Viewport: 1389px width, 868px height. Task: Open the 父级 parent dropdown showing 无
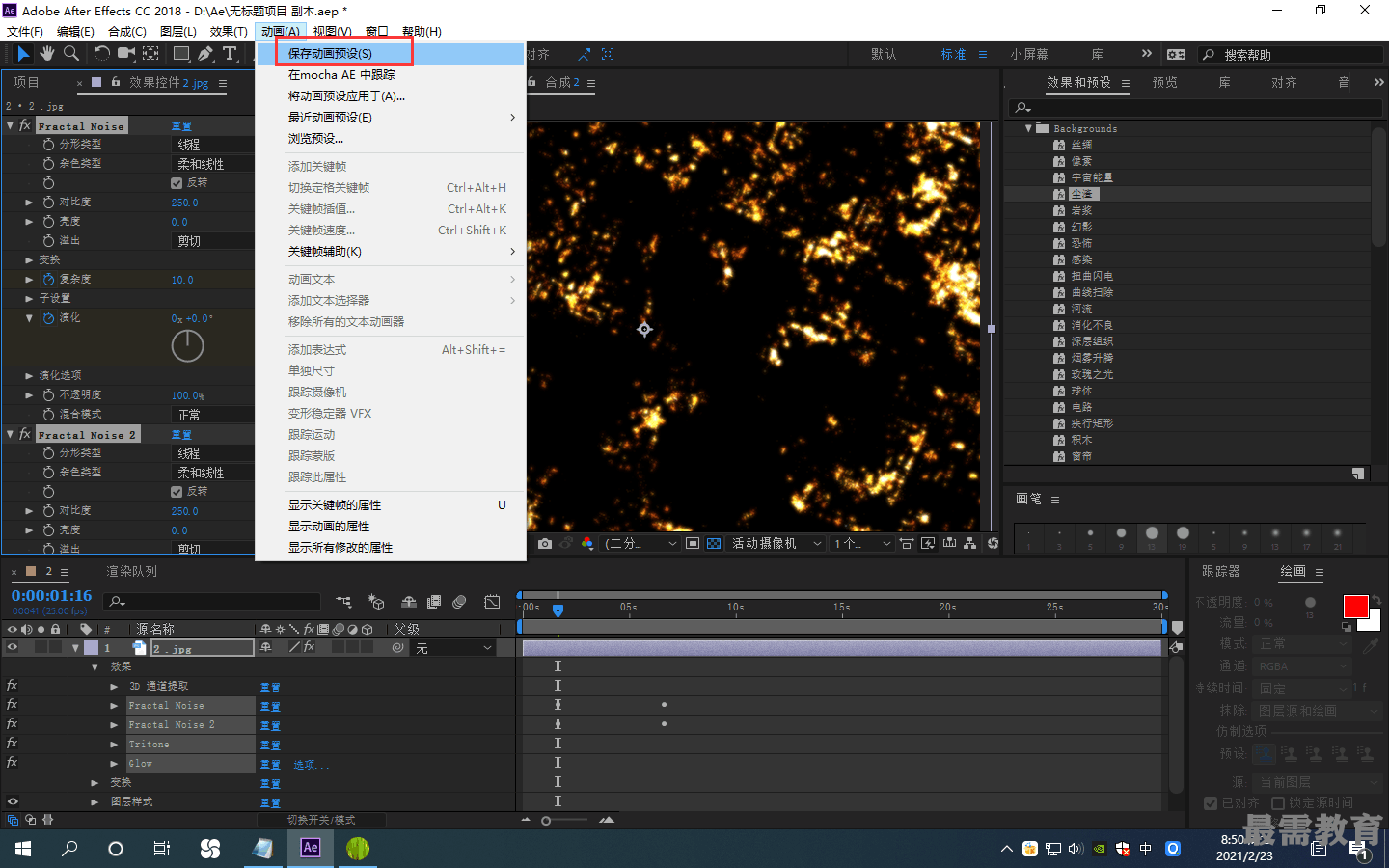454,648
